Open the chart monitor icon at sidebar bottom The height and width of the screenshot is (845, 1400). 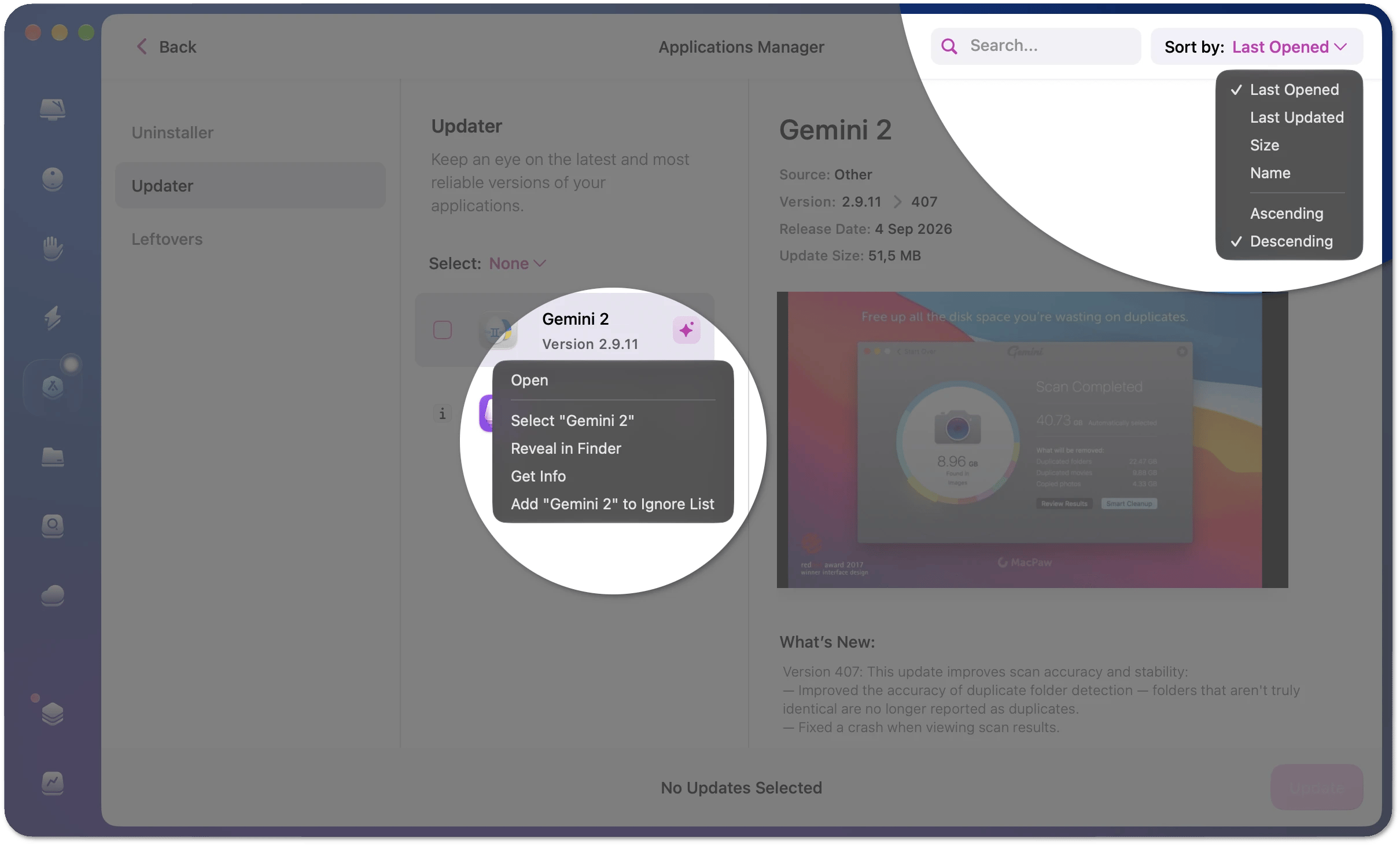[x=52, y=783]
